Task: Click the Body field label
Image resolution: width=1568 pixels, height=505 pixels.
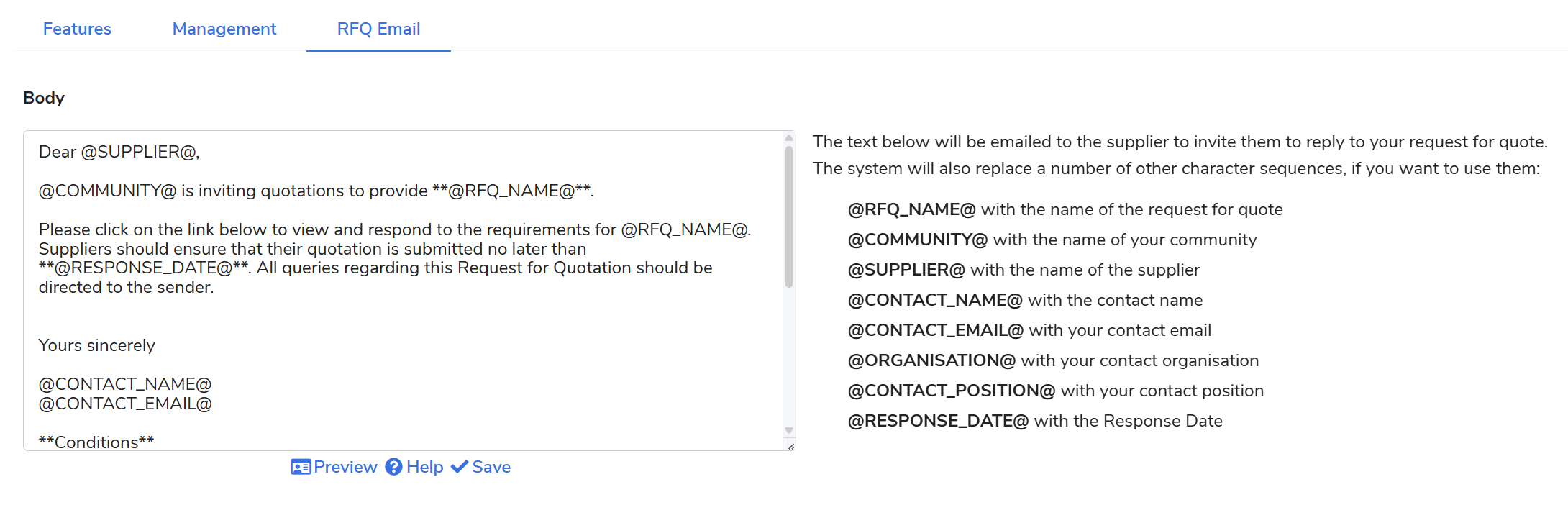Action: pos(44,98)
